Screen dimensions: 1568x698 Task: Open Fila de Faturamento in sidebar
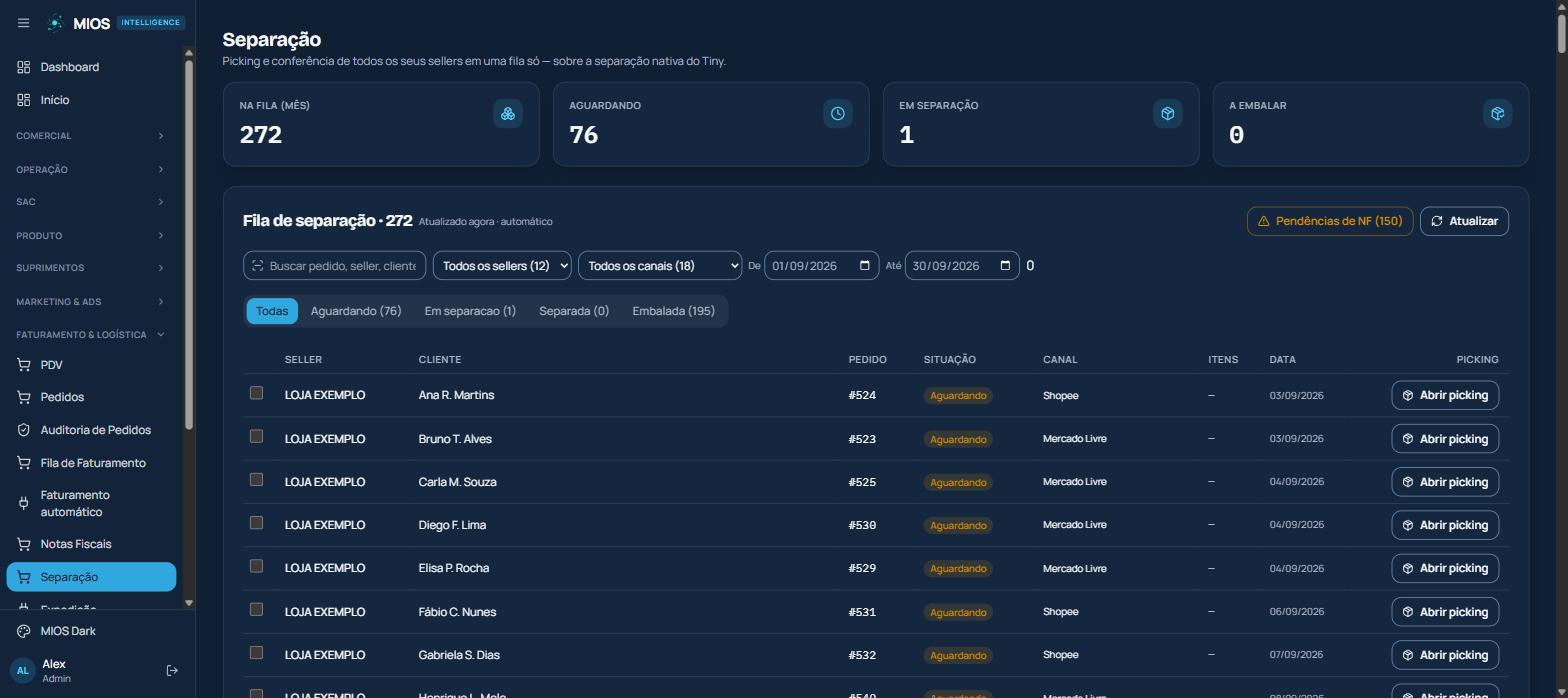pos(91,463)
